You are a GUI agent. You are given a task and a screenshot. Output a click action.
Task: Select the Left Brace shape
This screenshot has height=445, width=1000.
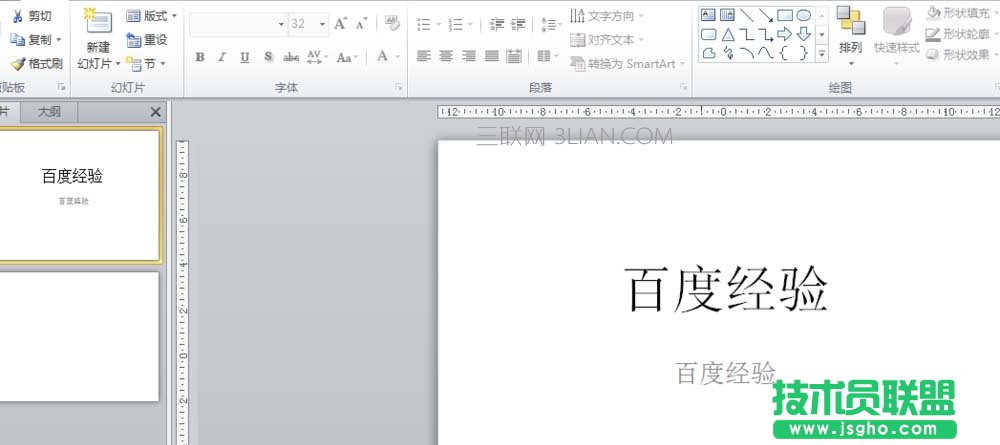click(784, 54)
